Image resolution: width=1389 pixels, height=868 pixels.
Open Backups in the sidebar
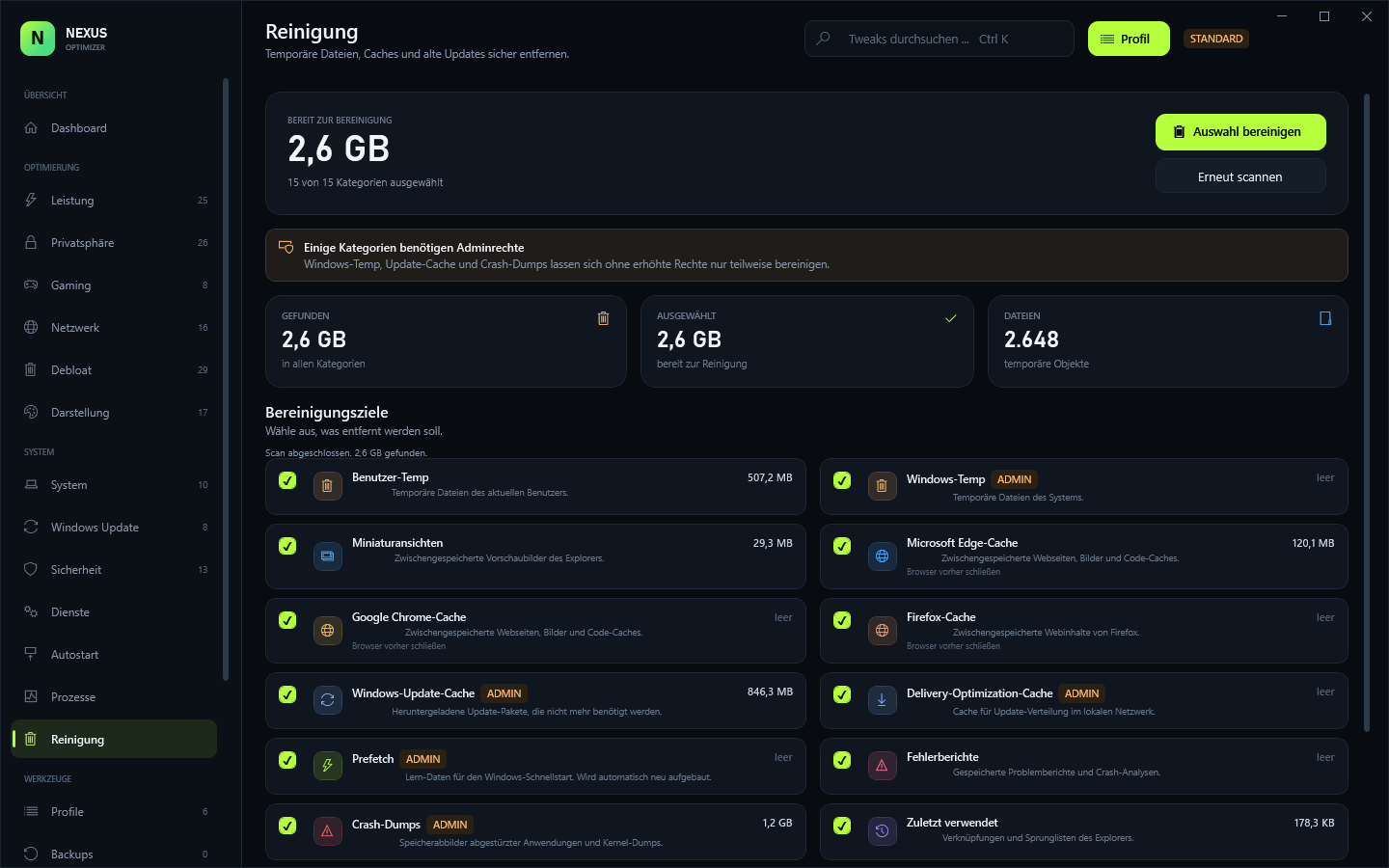pos(114,854)
